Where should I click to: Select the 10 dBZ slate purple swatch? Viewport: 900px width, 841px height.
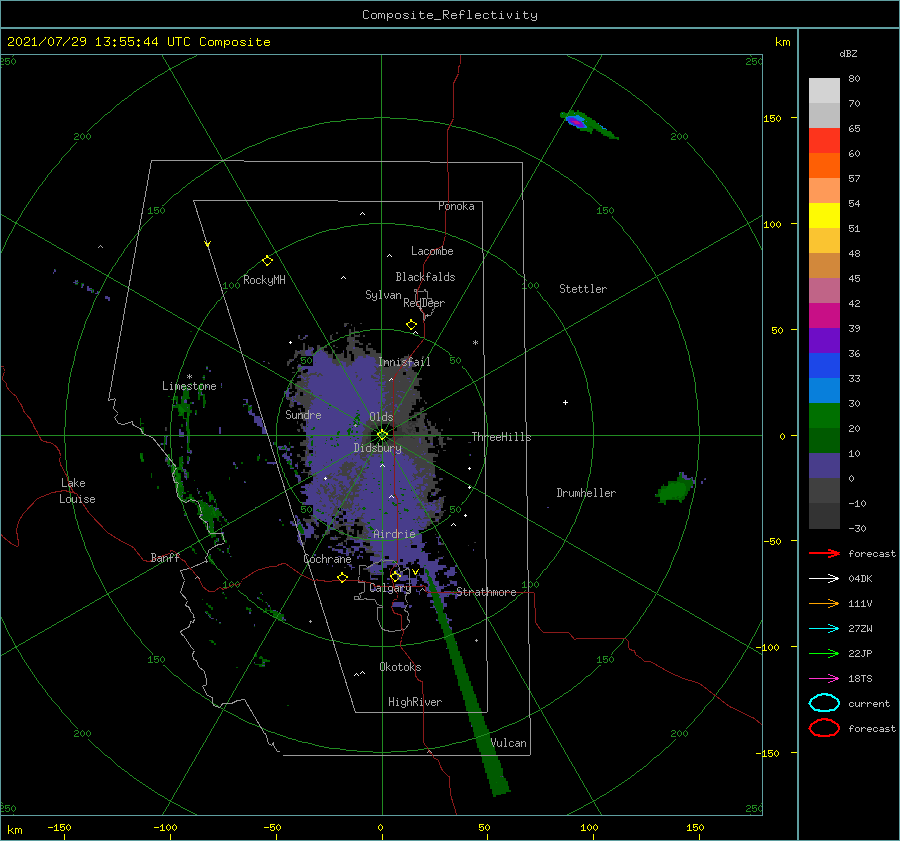[x=824, y=466]
